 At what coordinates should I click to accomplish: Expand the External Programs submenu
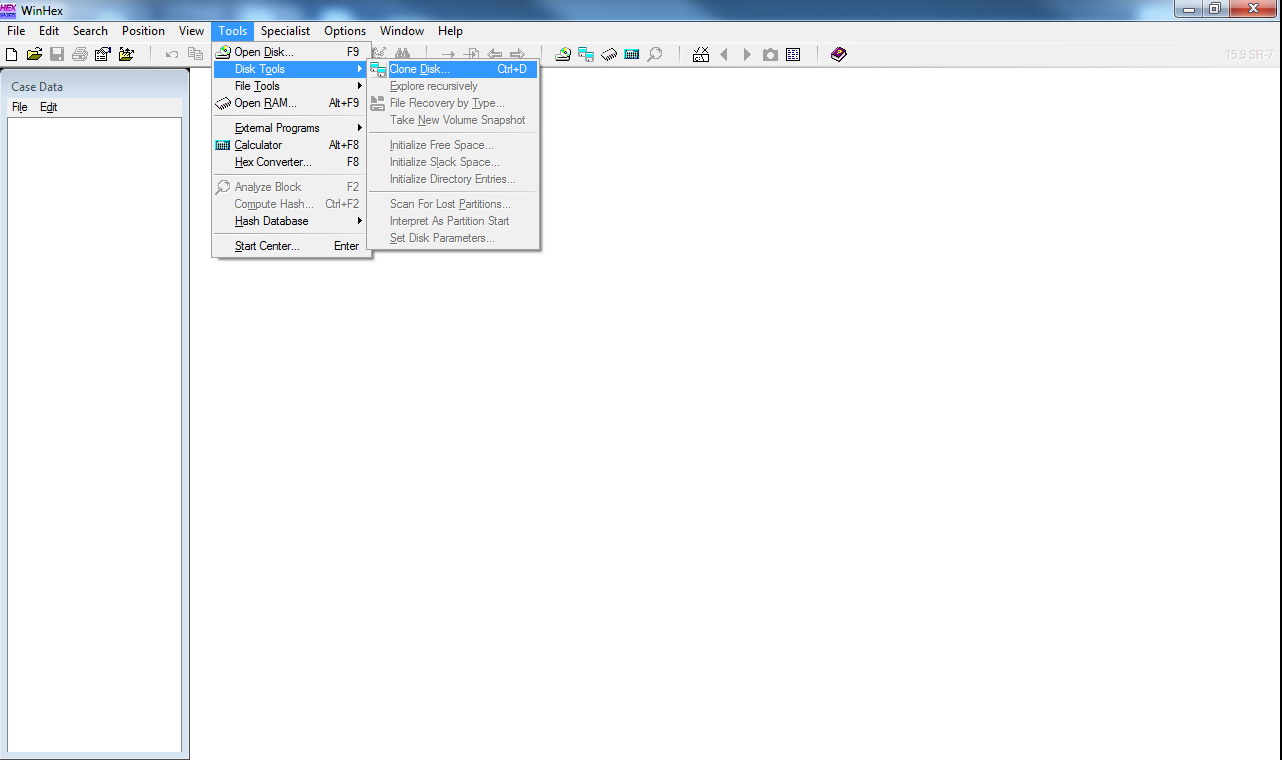288,128
